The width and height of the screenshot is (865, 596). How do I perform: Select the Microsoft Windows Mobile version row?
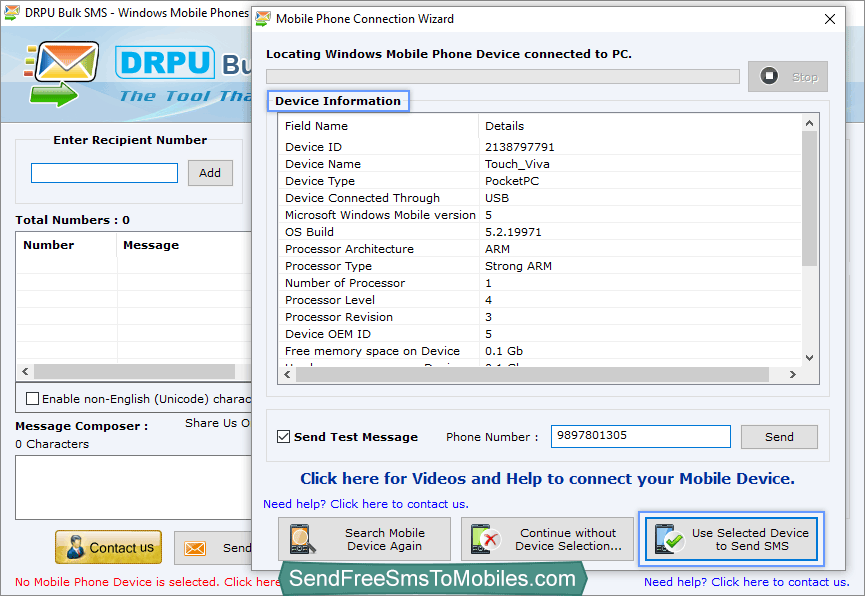click(x=540, y=215)
